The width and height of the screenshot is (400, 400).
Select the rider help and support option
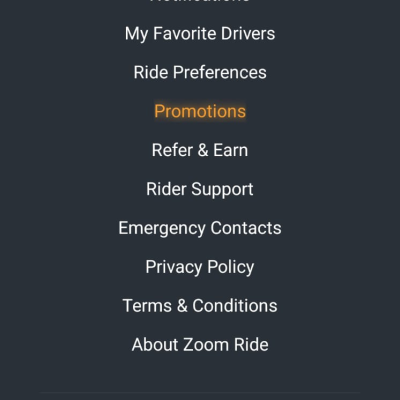click(x=200, y=189)
